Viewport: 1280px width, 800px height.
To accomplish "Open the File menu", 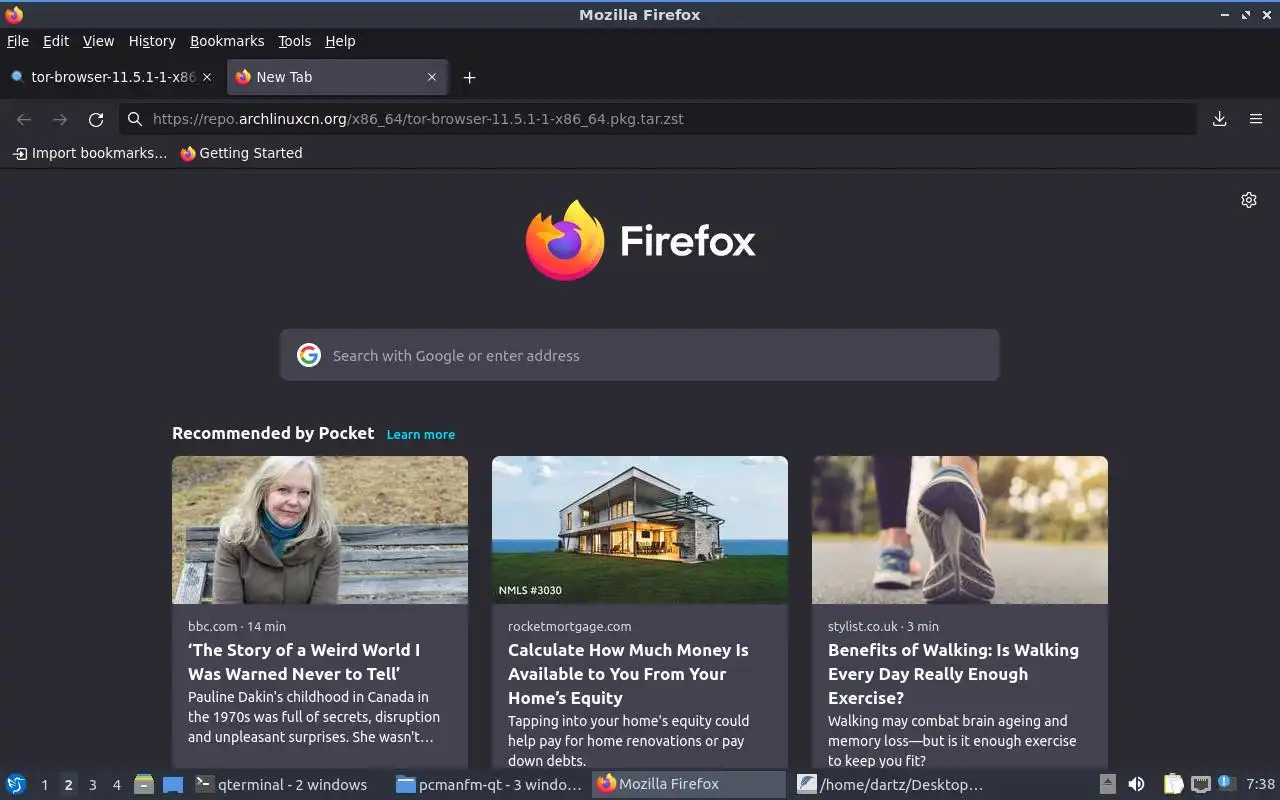I will coord(18,41).
